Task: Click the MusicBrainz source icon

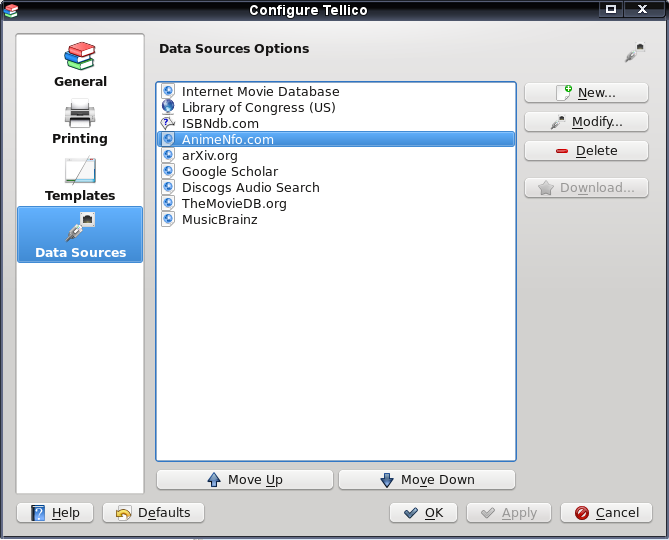Action: 168,219
